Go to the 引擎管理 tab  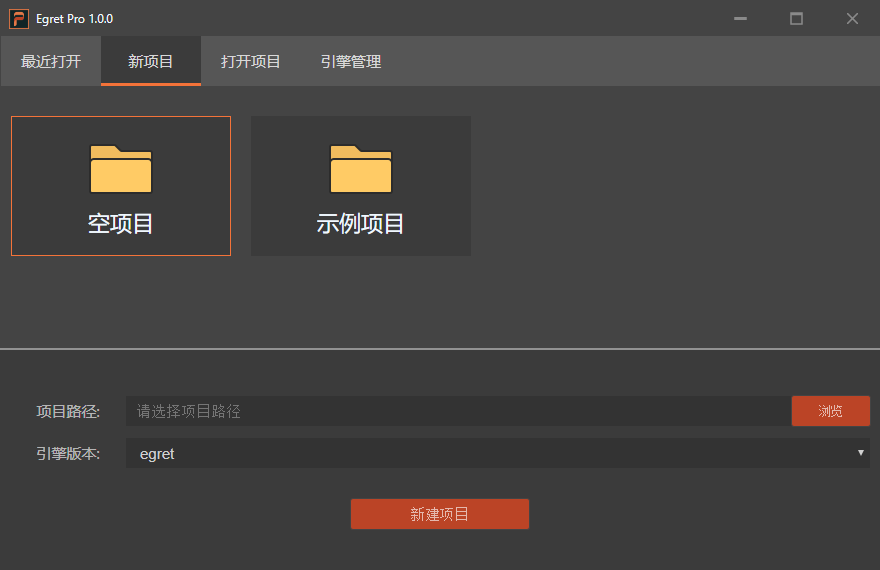point(351,61)
